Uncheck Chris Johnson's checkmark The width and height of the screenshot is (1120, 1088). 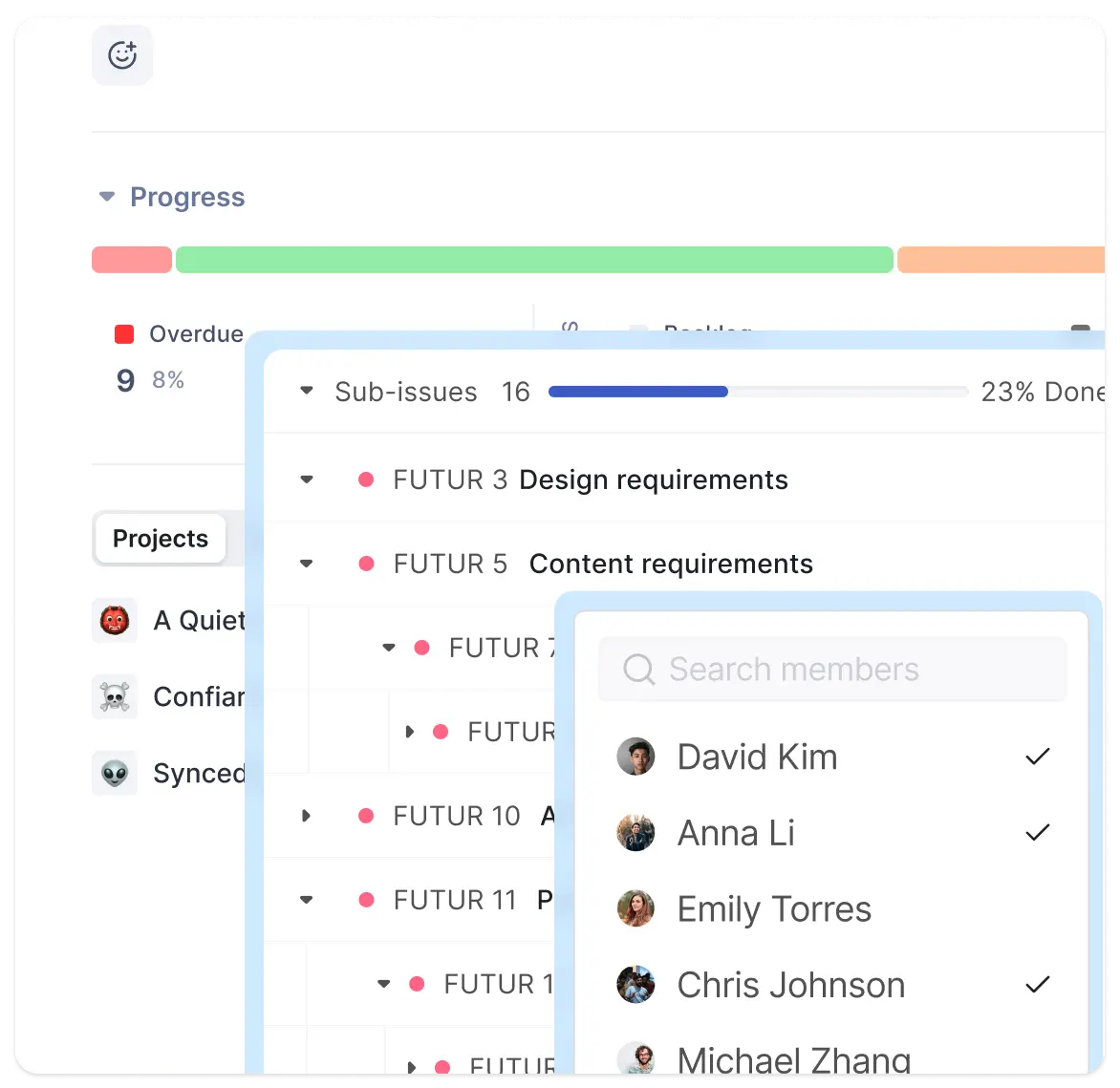(x=1037, y=985)
